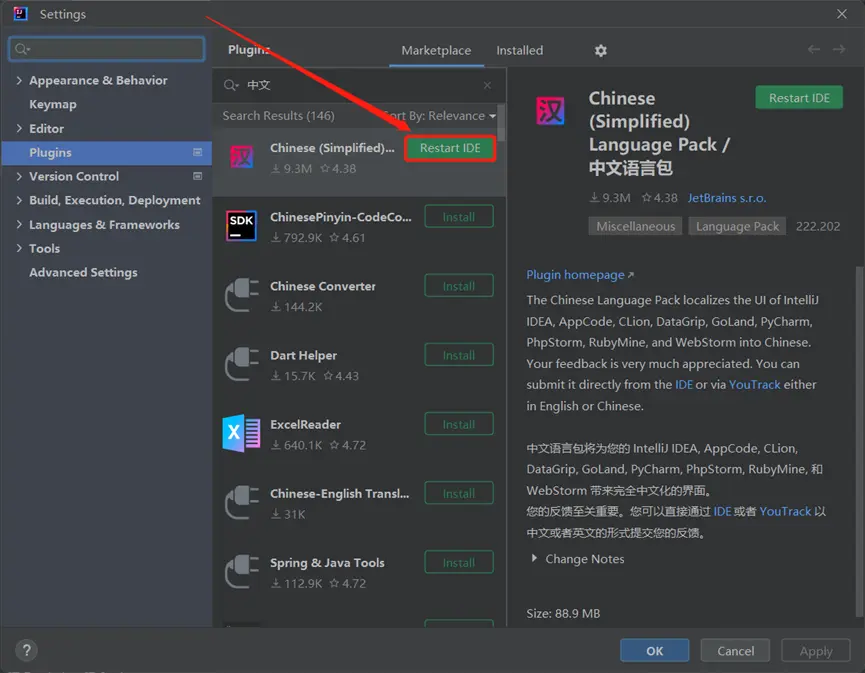This screenshot has height=673, width=865.
Task: Expand Build, Execution, Deployment section
Action: tap(19, 200)
